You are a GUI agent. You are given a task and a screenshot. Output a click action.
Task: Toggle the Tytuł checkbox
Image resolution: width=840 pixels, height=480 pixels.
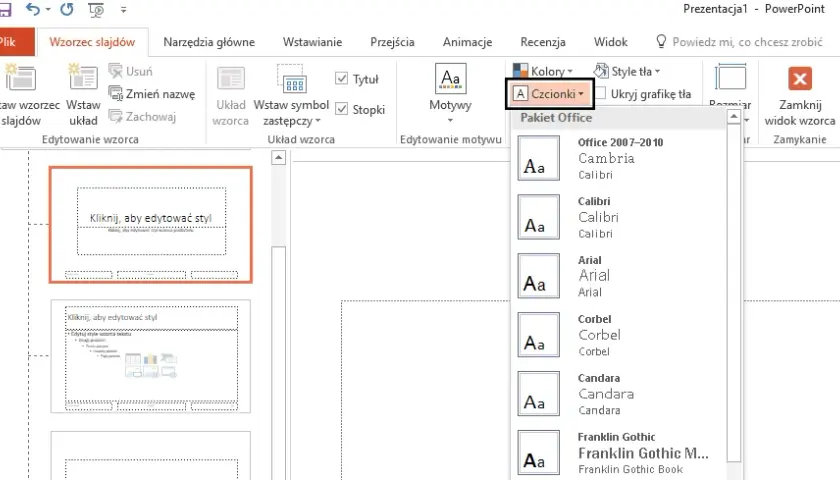341,79
